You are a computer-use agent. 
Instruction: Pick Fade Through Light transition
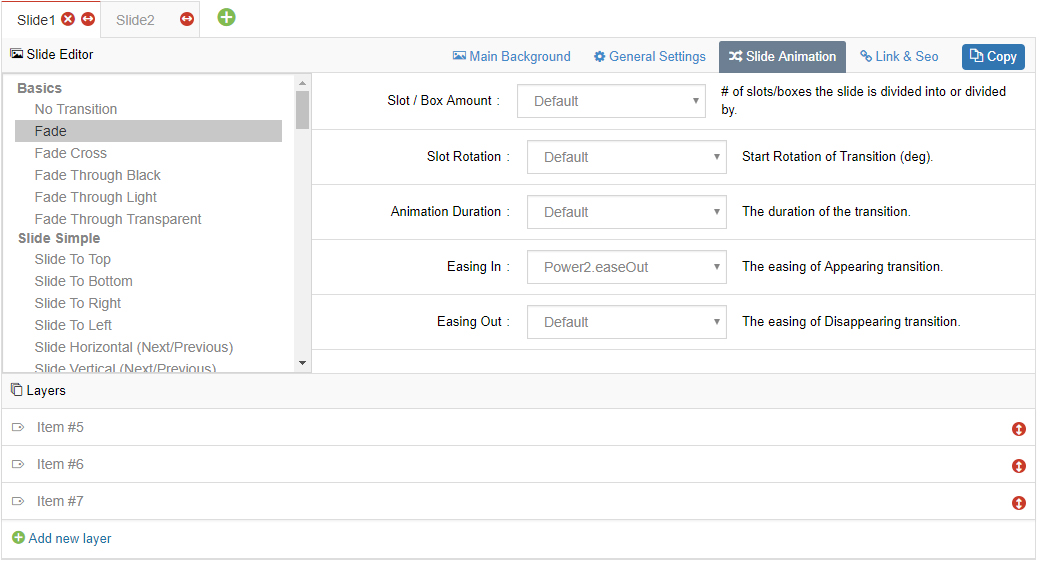point(96,197)
